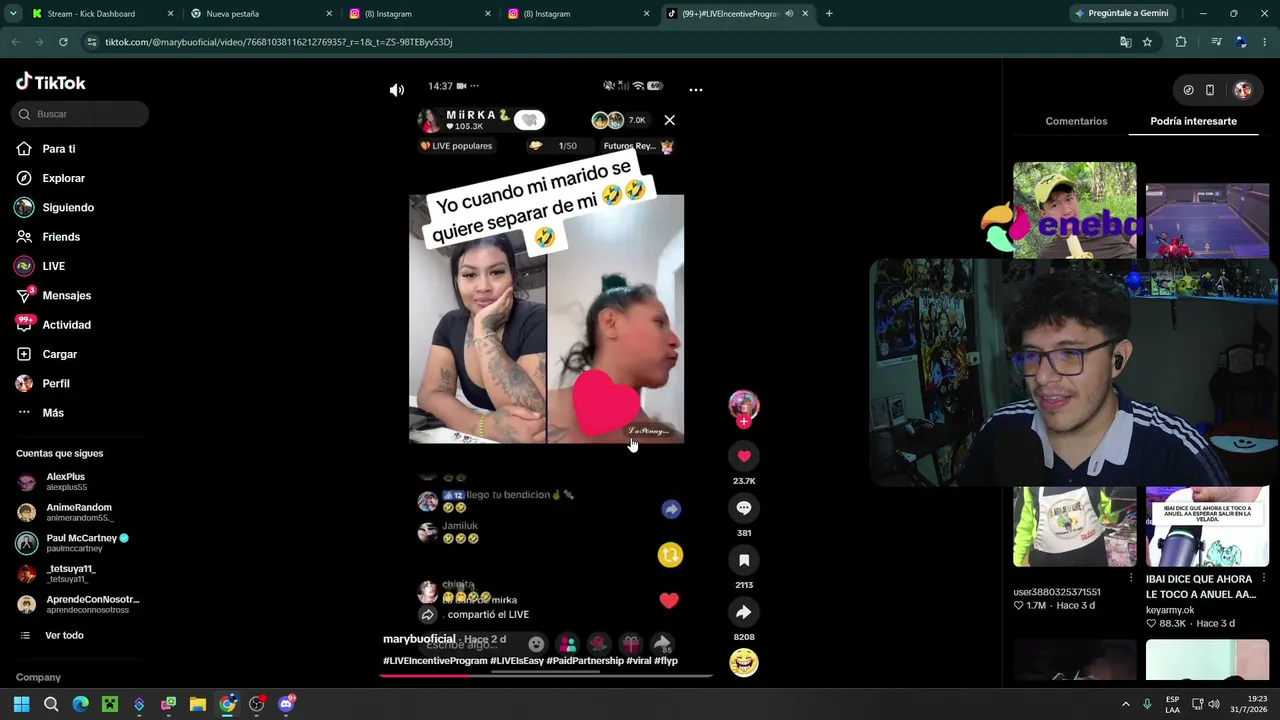Seek using the video progress bar
This screenshot has width=1280, height=720.
click(546, 675)
